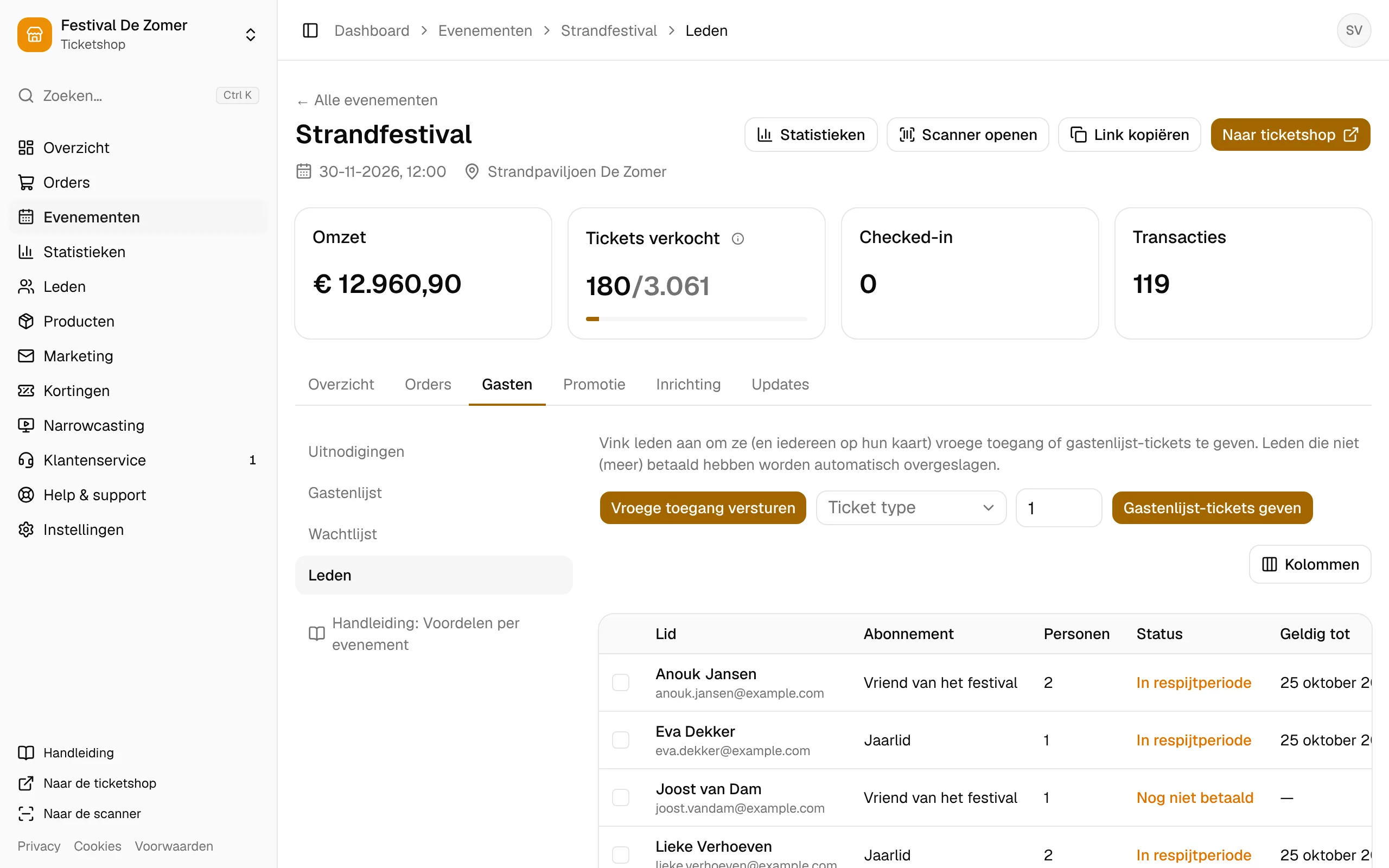Screen dimensions: 1389x868
Task: Click the Festival De Zomer shop logo
Action: [34, 34]
